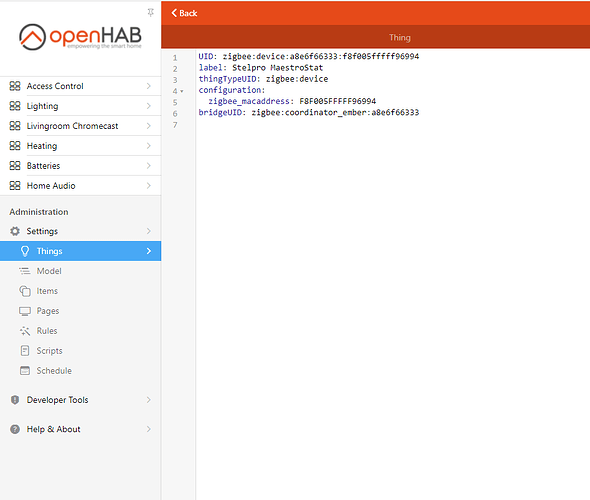590x500 pixels.
Task: Expand the Settings chevron
Action: [x=149, y=231]
